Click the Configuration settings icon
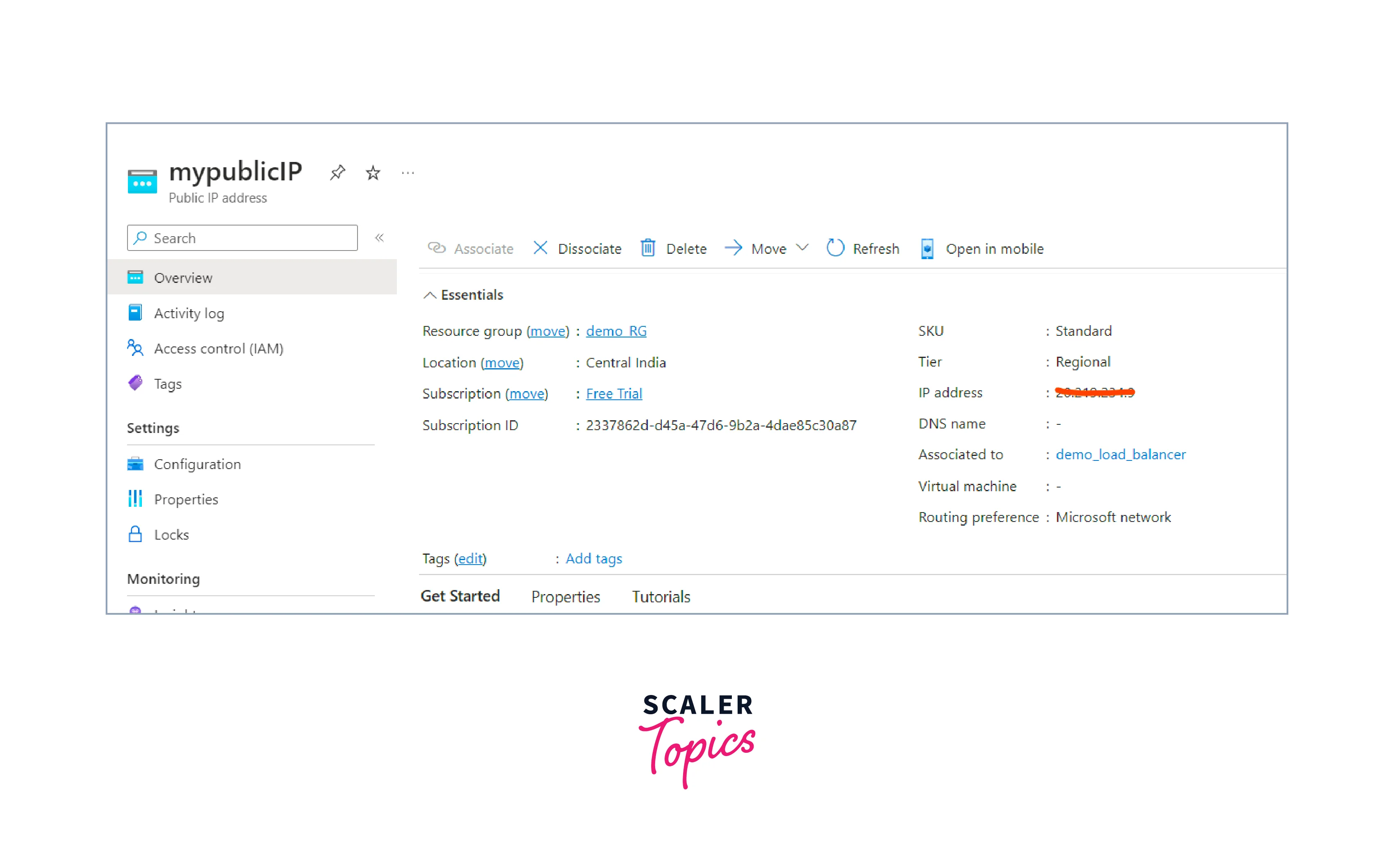 click(136, 463)
